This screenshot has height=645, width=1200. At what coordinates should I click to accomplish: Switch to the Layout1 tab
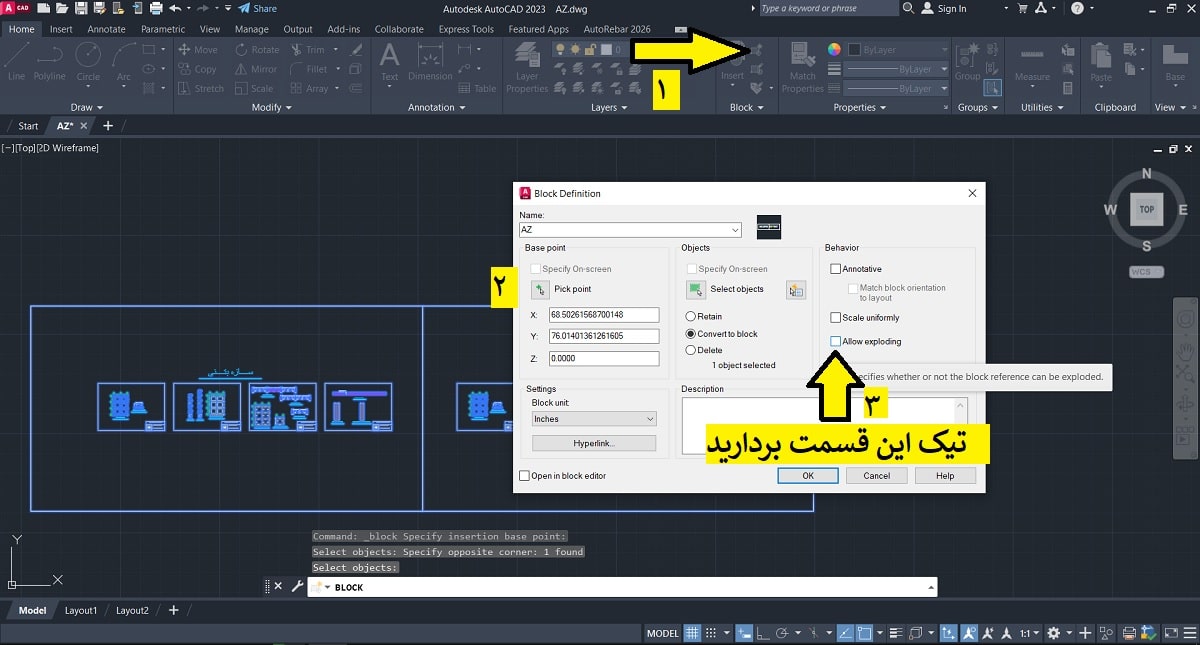click(81, 611)
